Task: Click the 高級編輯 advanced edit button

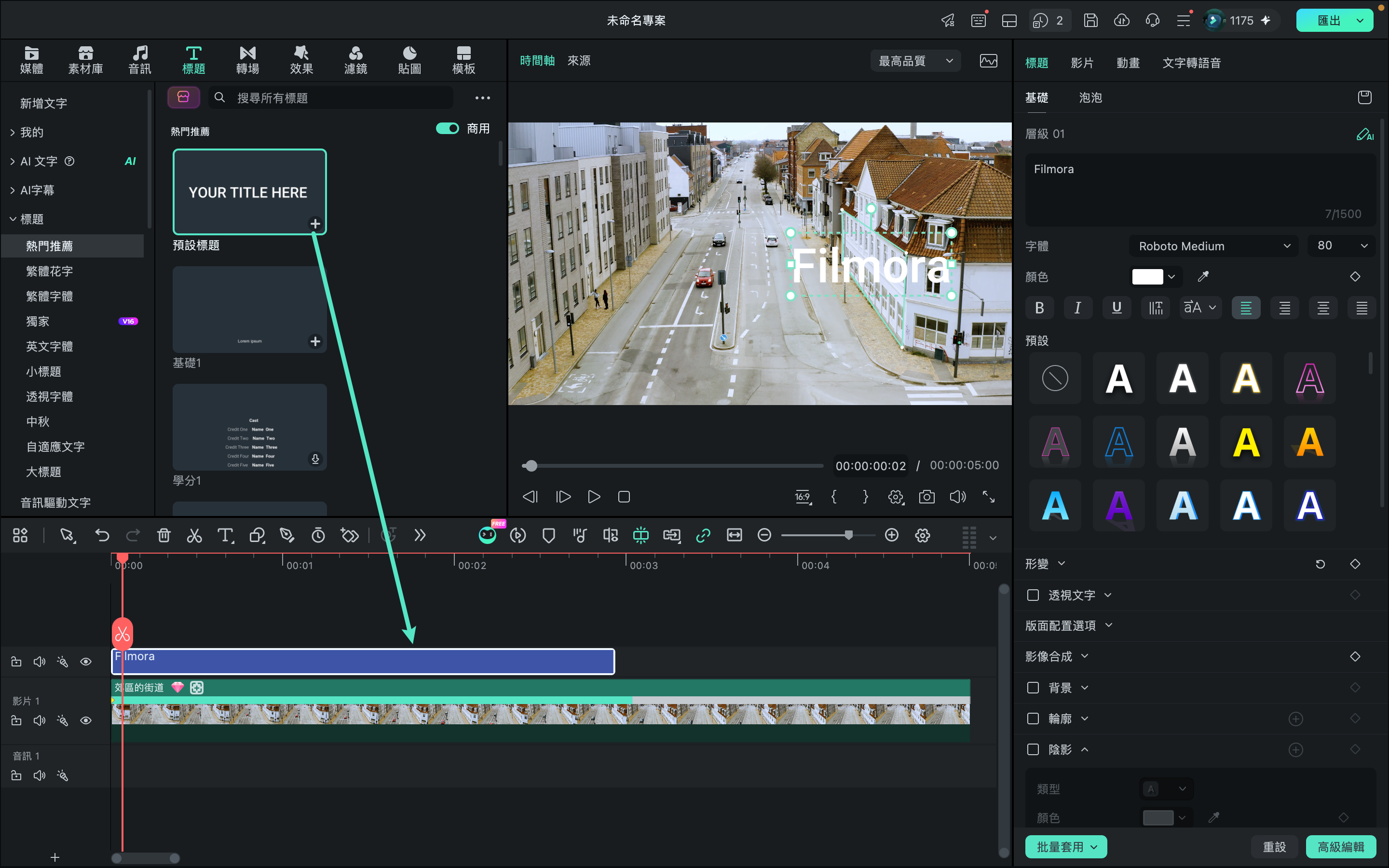Action: [1340, 847]
